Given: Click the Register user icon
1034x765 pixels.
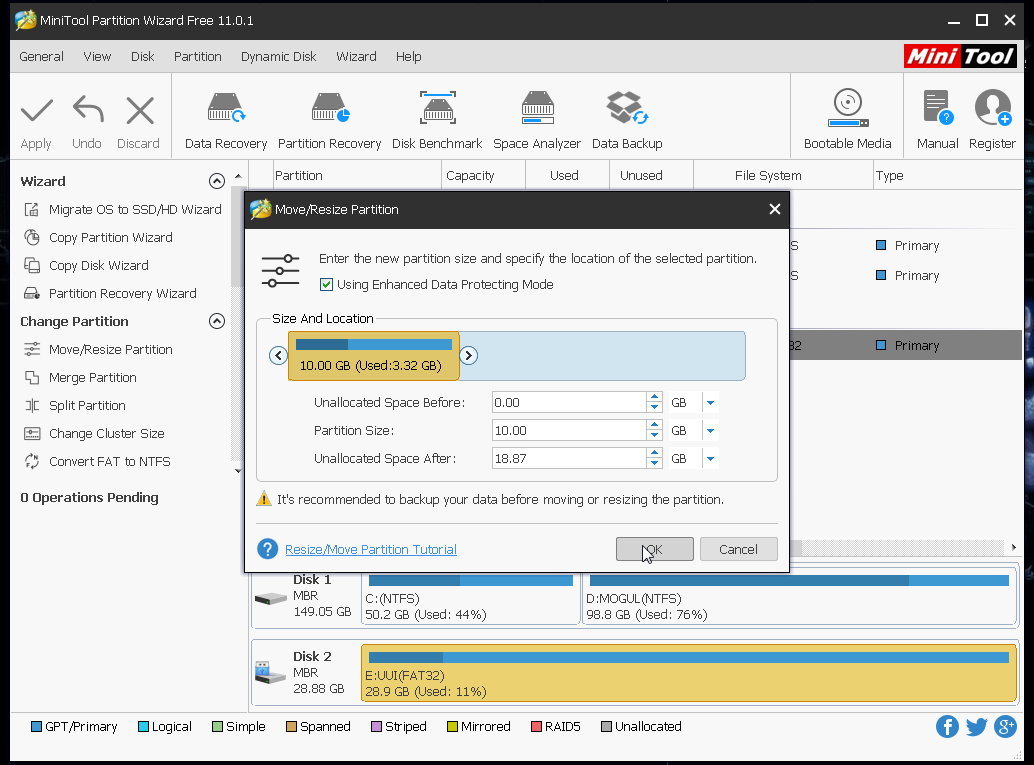Looking at the screenshot, I should [x=992, y=108].
